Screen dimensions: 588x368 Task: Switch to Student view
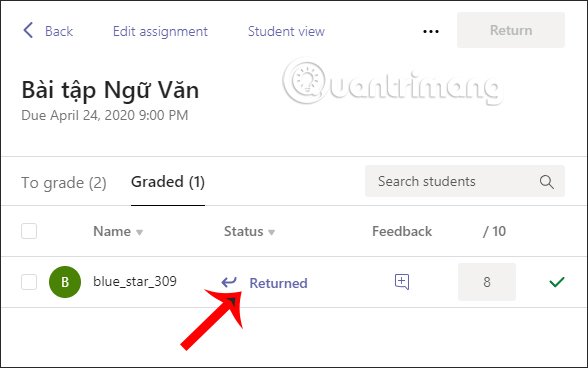pos(286,31)
